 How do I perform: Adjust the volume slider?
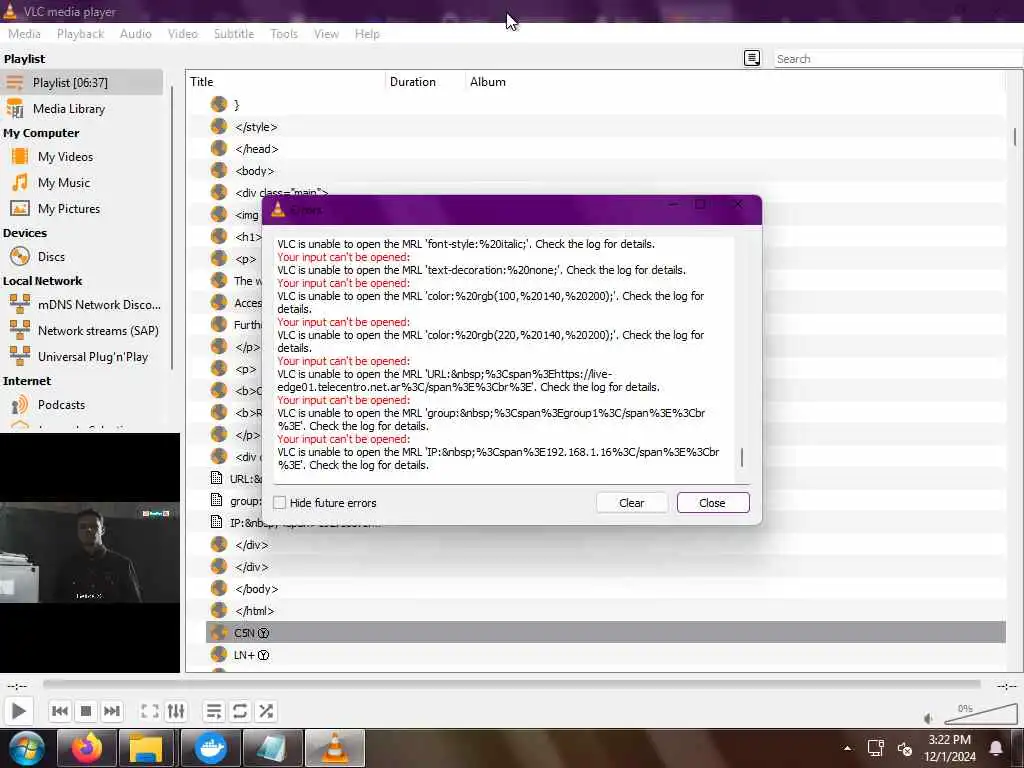tap(980, 714)
